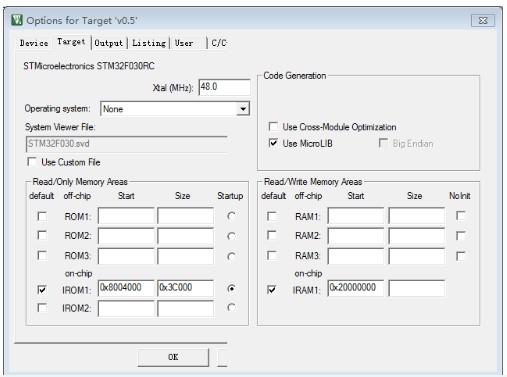This screenshot has width=507, height=377.
Task: Select the Listing tab
Action: (149, 43)
